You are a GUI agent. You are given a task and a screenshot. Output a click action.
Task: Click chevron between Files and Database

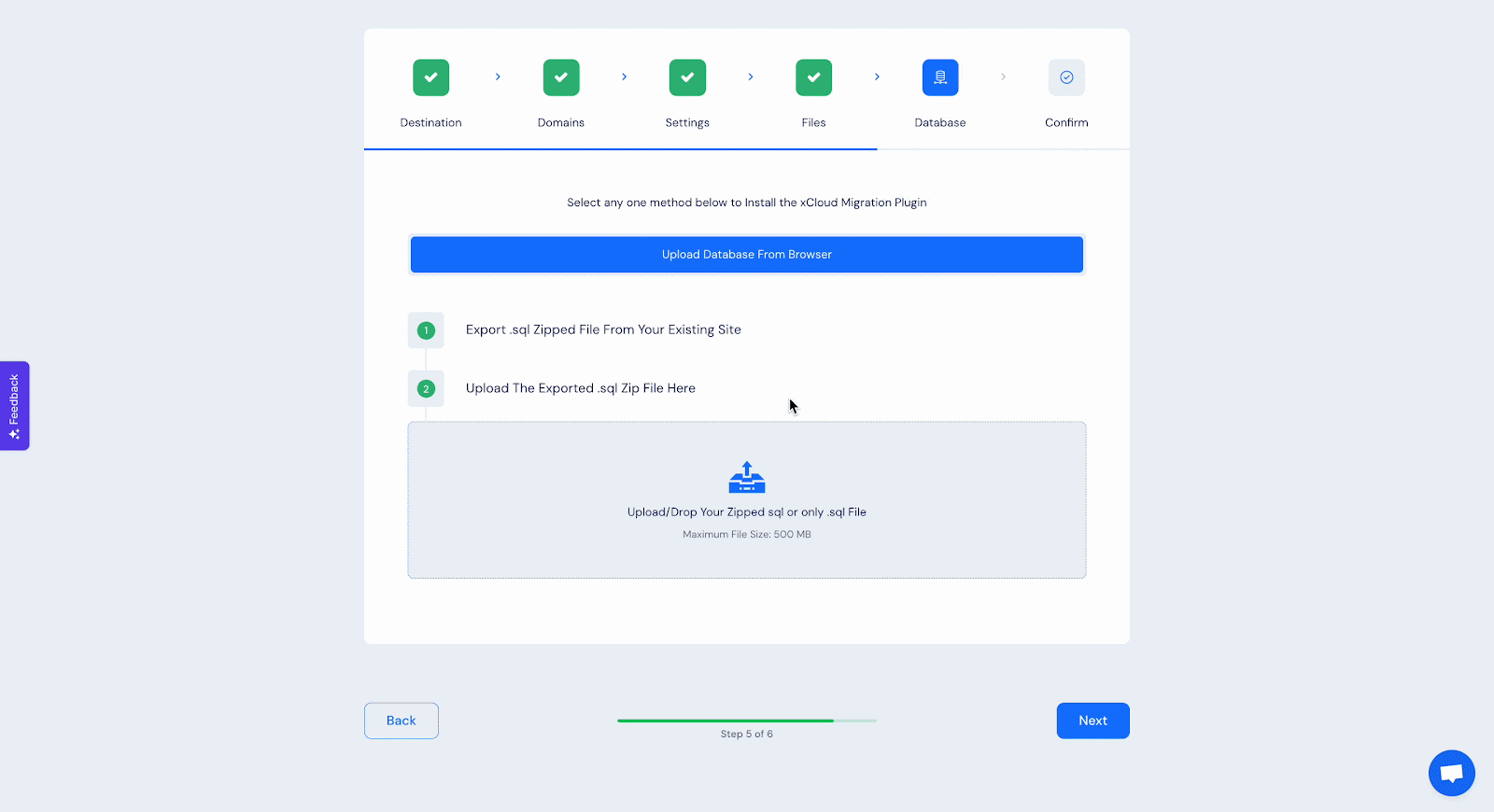pos(877,77)
